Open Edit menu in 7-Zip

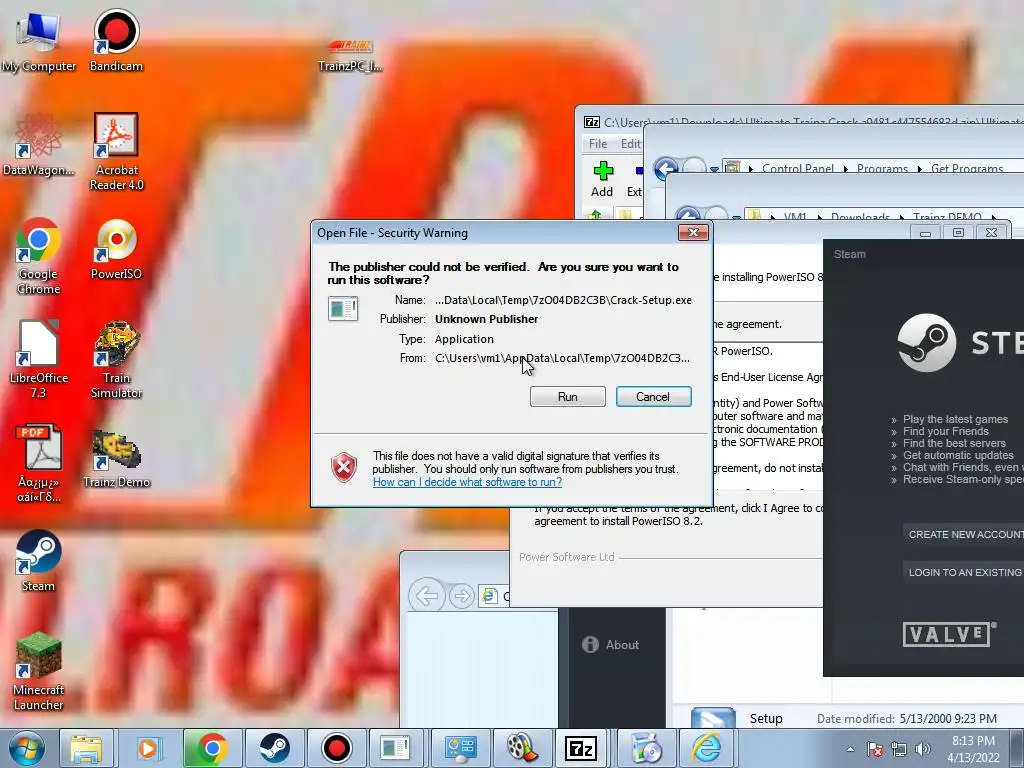click(630, 144)
